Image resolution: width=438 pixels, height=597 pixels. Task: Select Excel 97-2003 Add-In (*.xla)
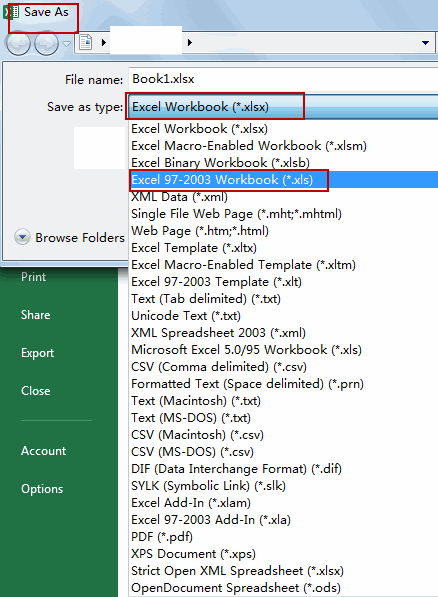pos(284,520)
